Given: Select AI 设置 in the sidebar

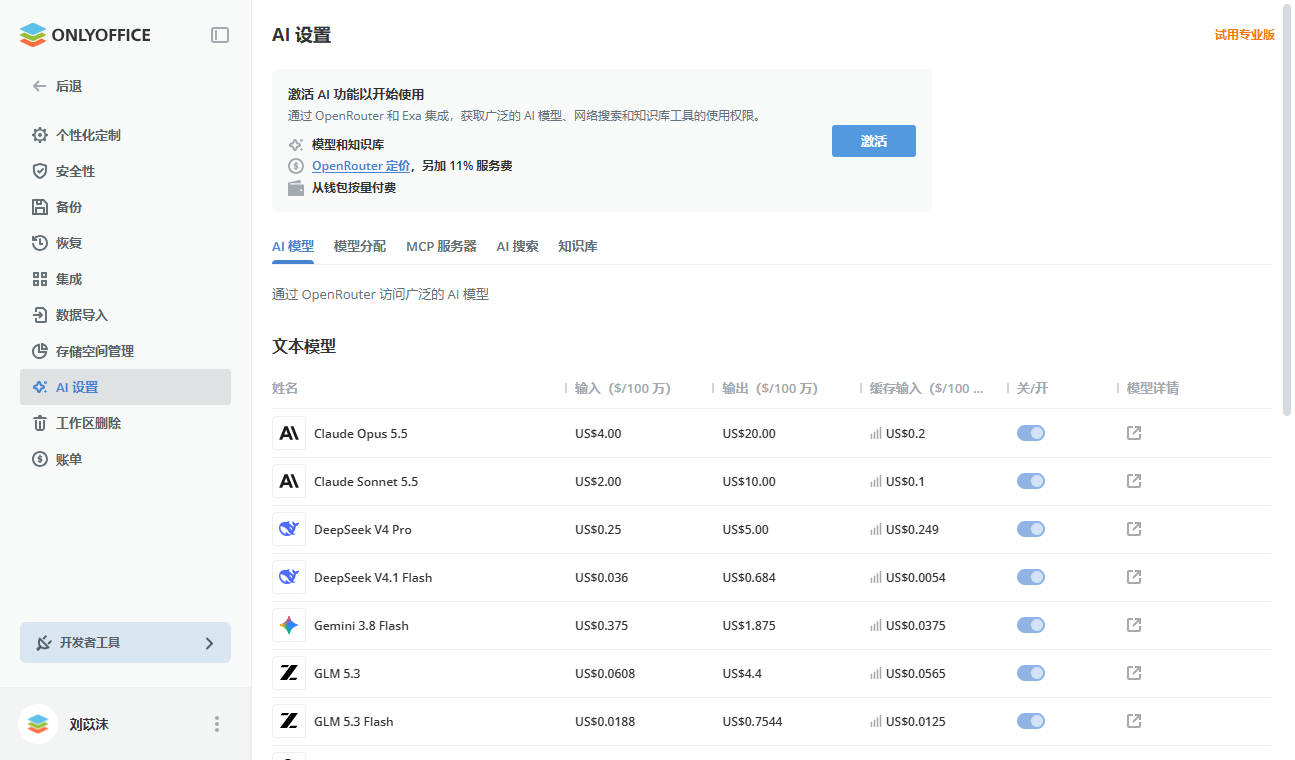Looking at the screenshot, I should [x=125, y=387].
